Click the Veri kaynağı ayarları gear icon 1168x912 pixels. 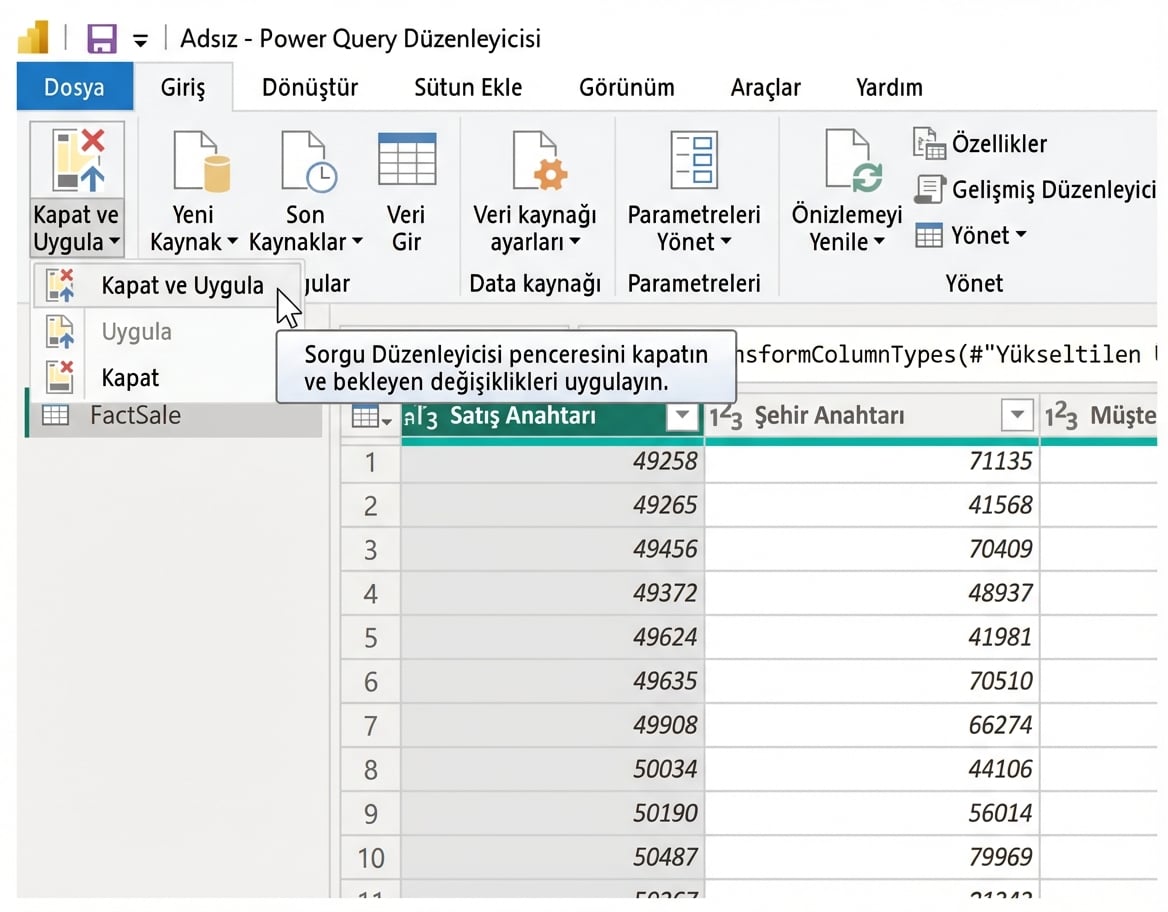(x=541, y=160)
